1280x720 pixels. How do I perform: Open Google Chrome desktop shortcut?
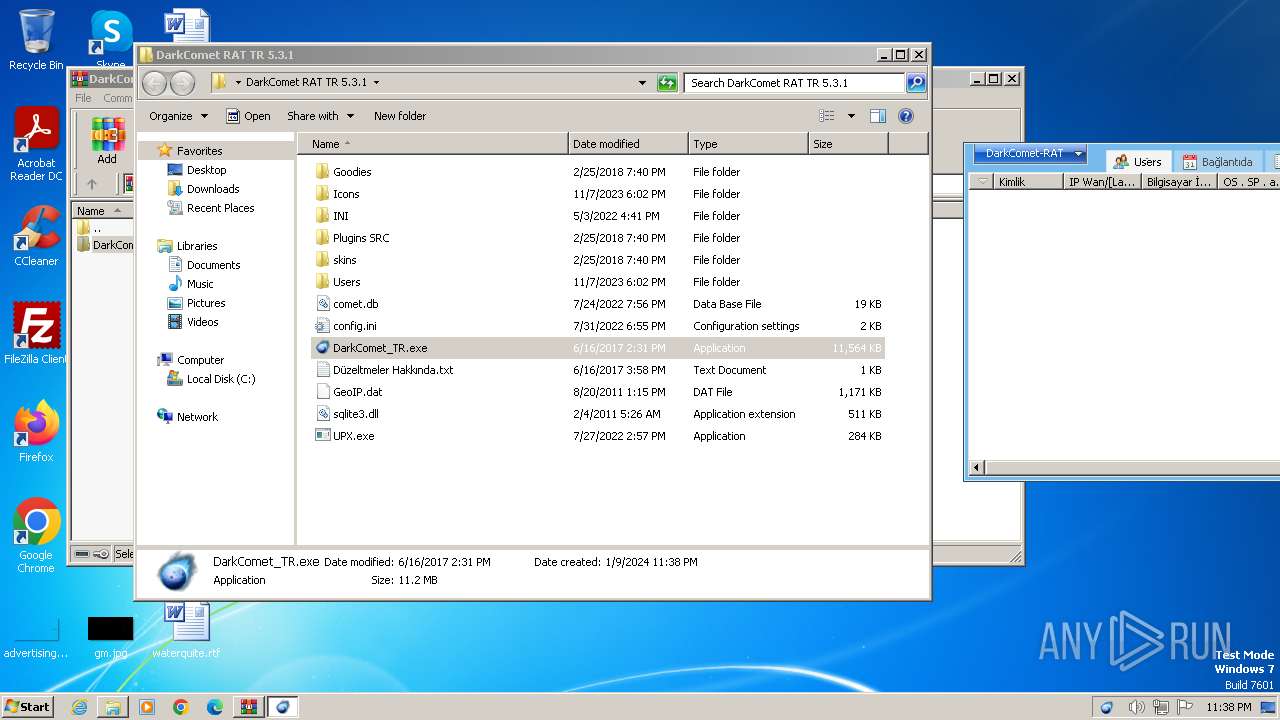[36, 536]
